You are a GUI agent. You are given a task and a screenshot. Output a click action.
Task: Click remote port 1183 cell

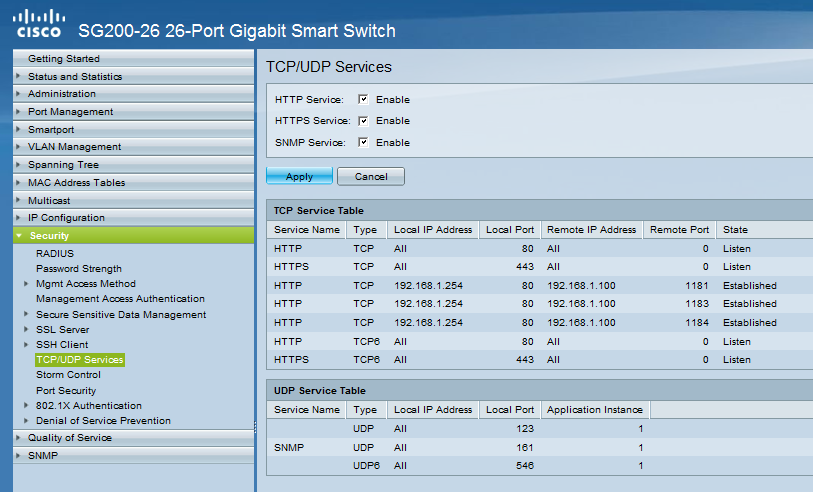696,304
